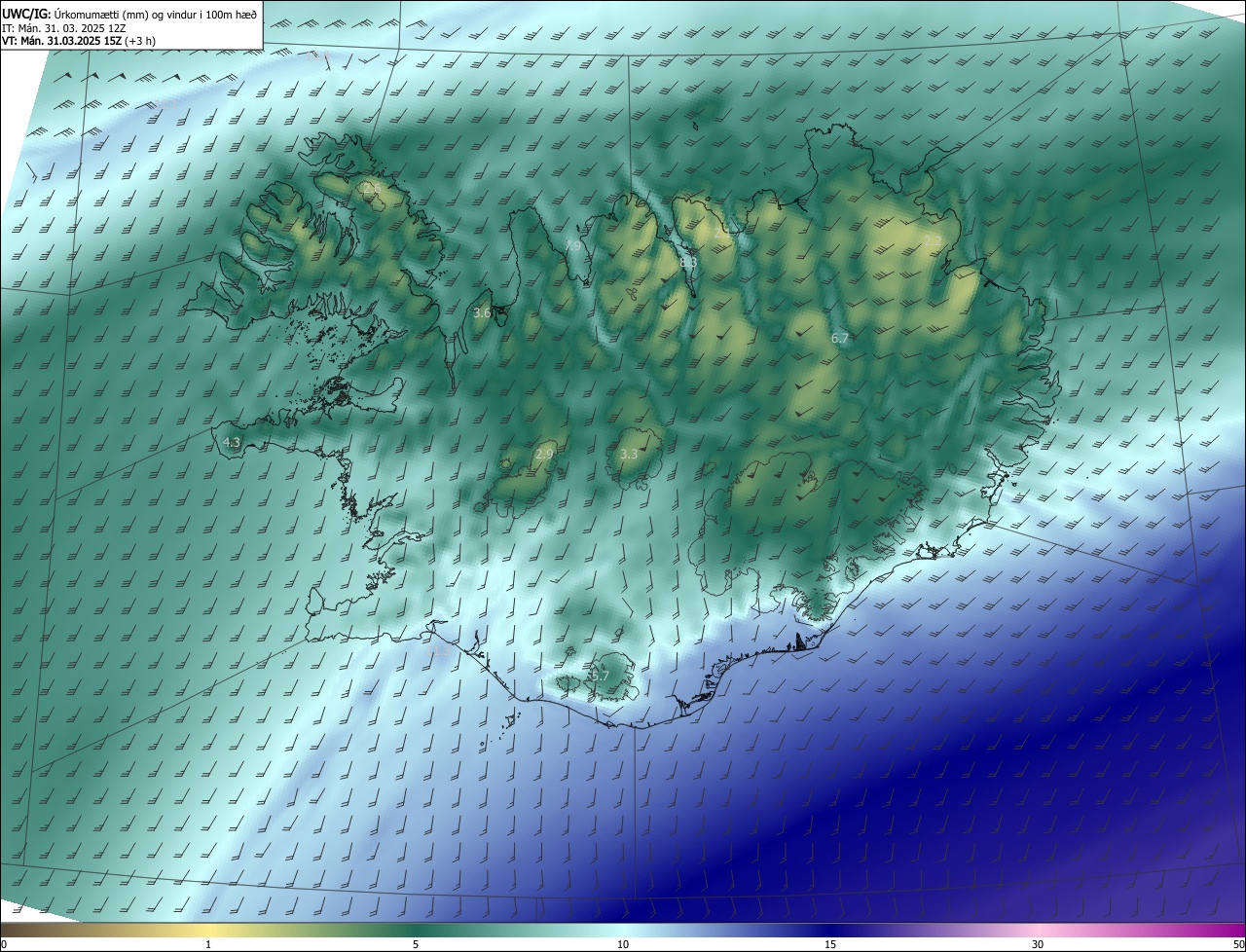Click the 4.3 value label on the map

tap(232, 442)
